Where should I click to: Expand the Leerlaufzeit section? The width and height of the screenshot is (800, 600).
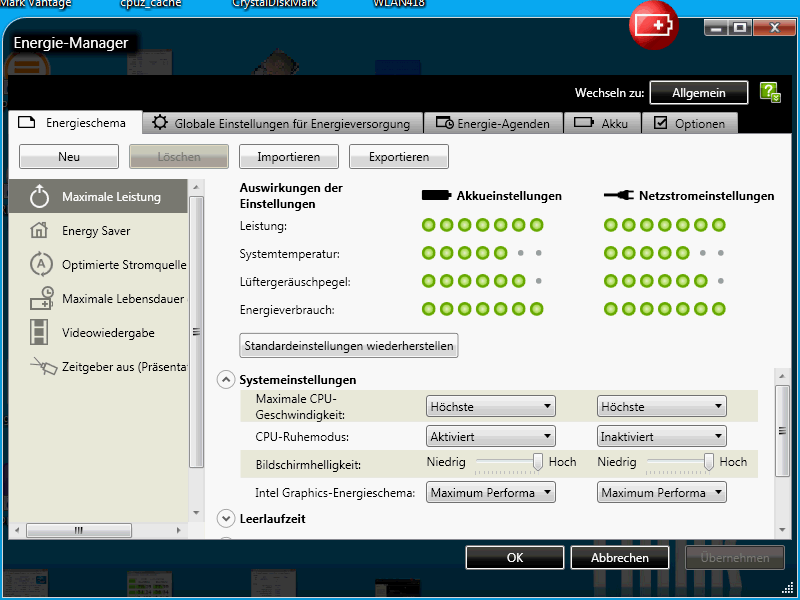pyautogui.click(x=226, y=518)
